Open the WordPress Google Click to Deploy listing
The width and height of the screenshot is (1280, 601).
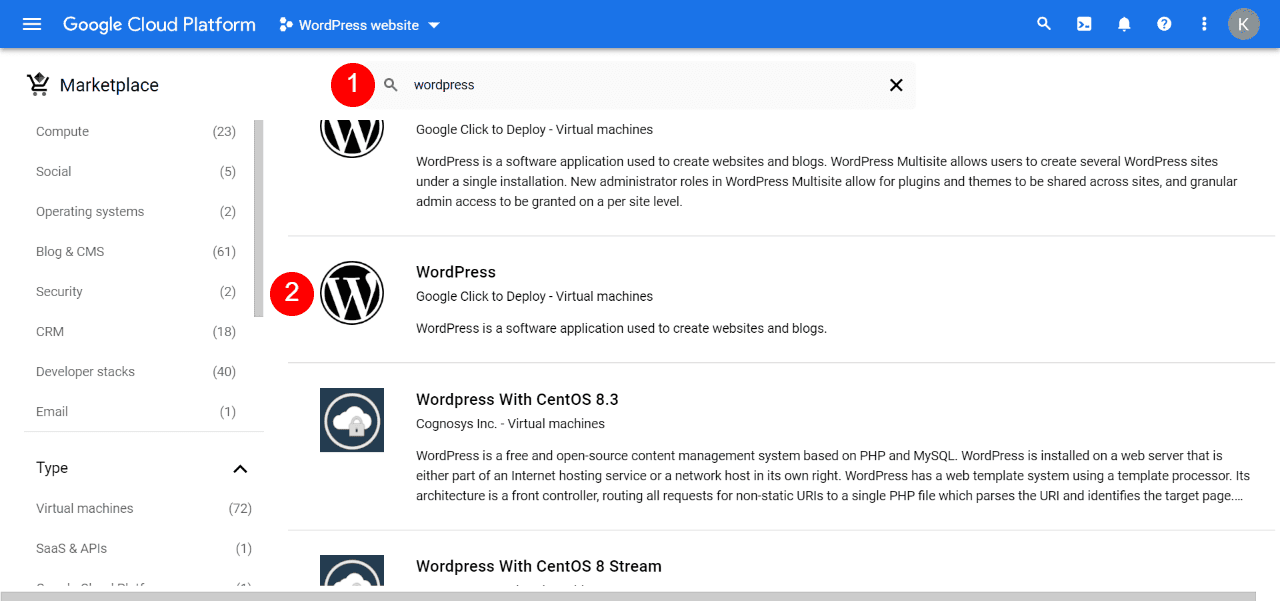click(456, 271)
